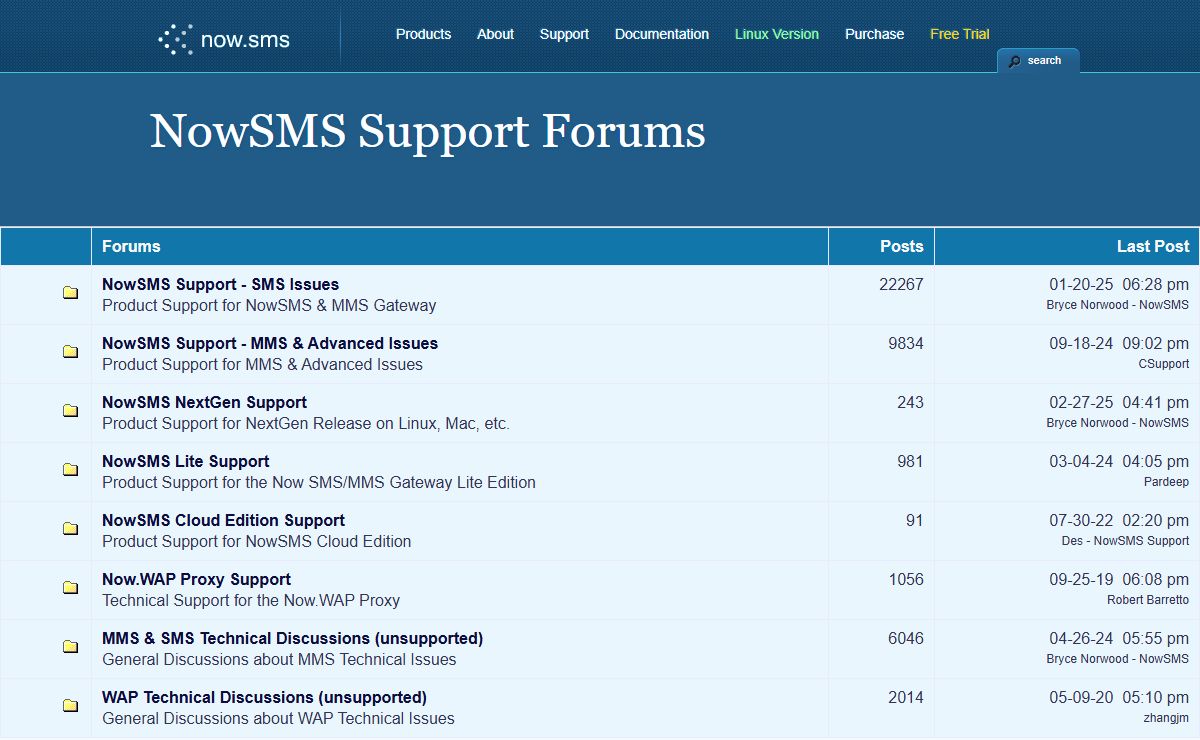Viewport: 1200px width, 740px height.
Task: Click last post date 01-20-25 06:28 pm
Action: tap(1119, 285)
